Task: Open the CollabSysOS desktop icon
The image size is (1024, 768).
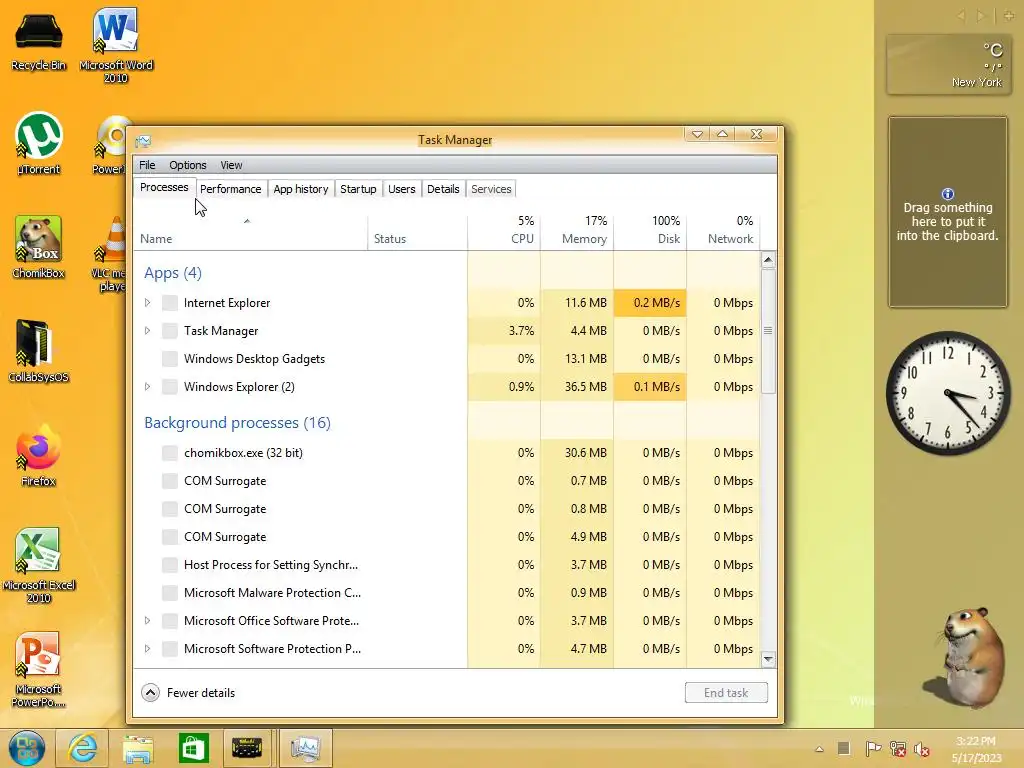Action: [x=39, y=351]
